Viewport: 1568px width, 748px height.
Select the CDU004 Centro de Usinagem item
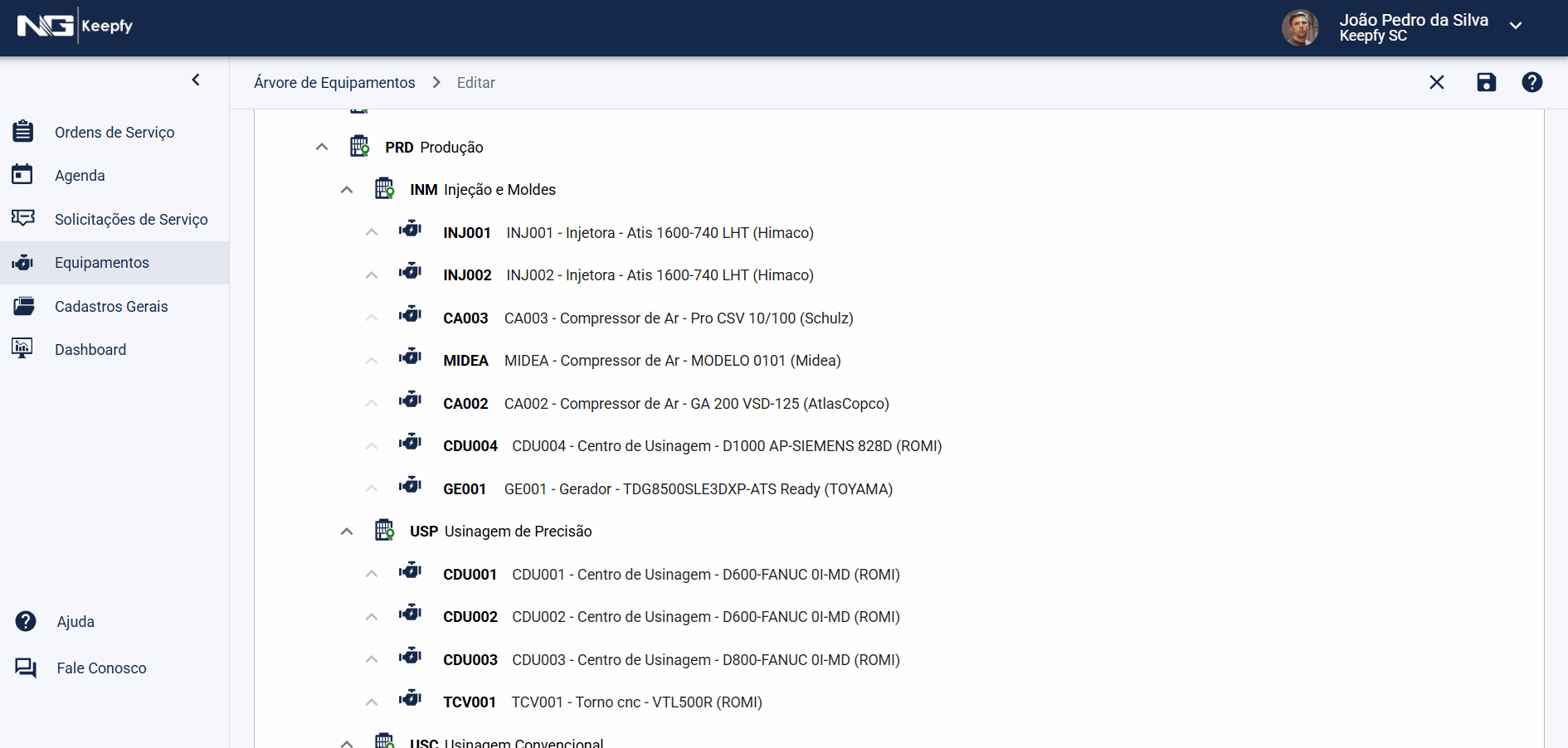click(x=726, y=446)
